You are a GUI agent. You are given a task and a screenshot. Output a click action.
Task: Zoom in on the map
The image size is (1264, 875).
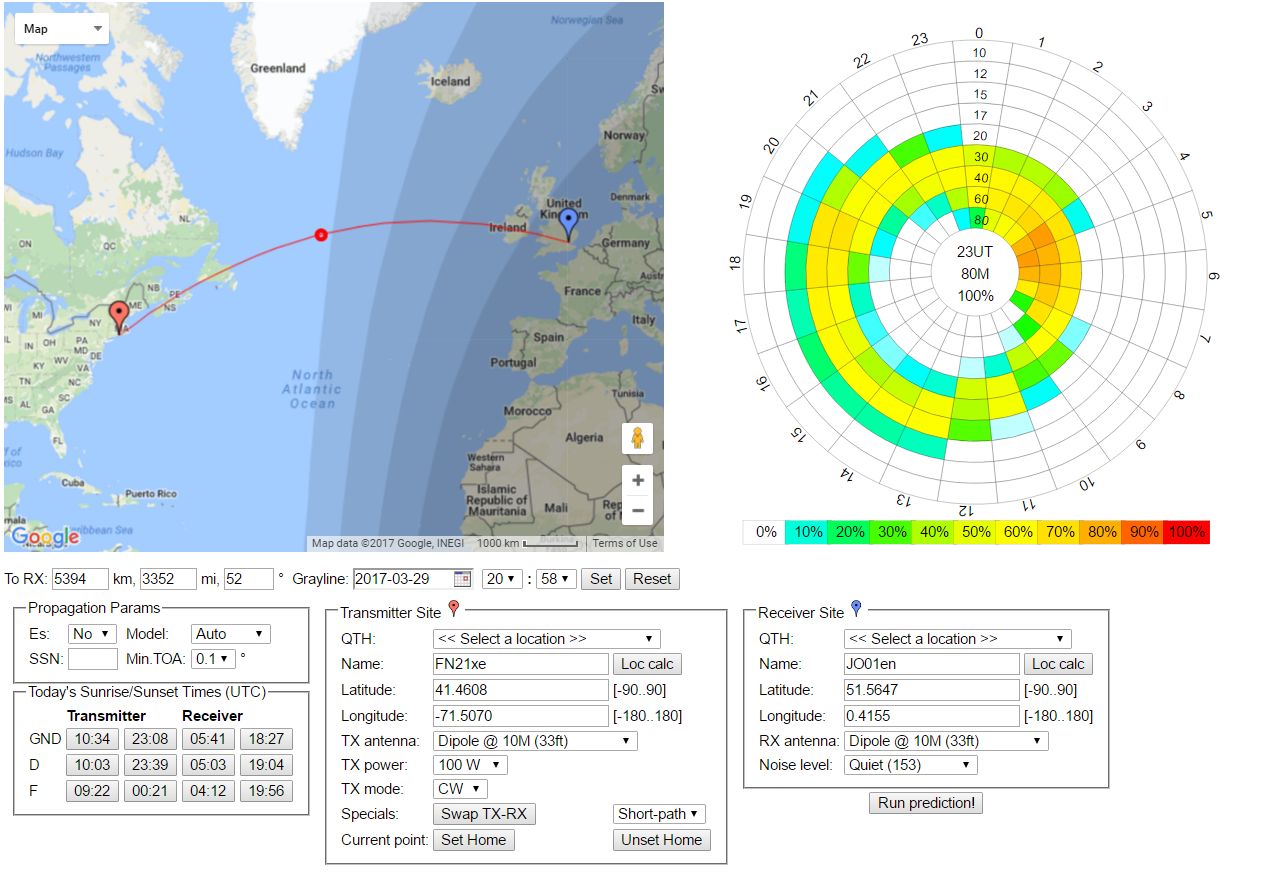[x=637, y=480]
